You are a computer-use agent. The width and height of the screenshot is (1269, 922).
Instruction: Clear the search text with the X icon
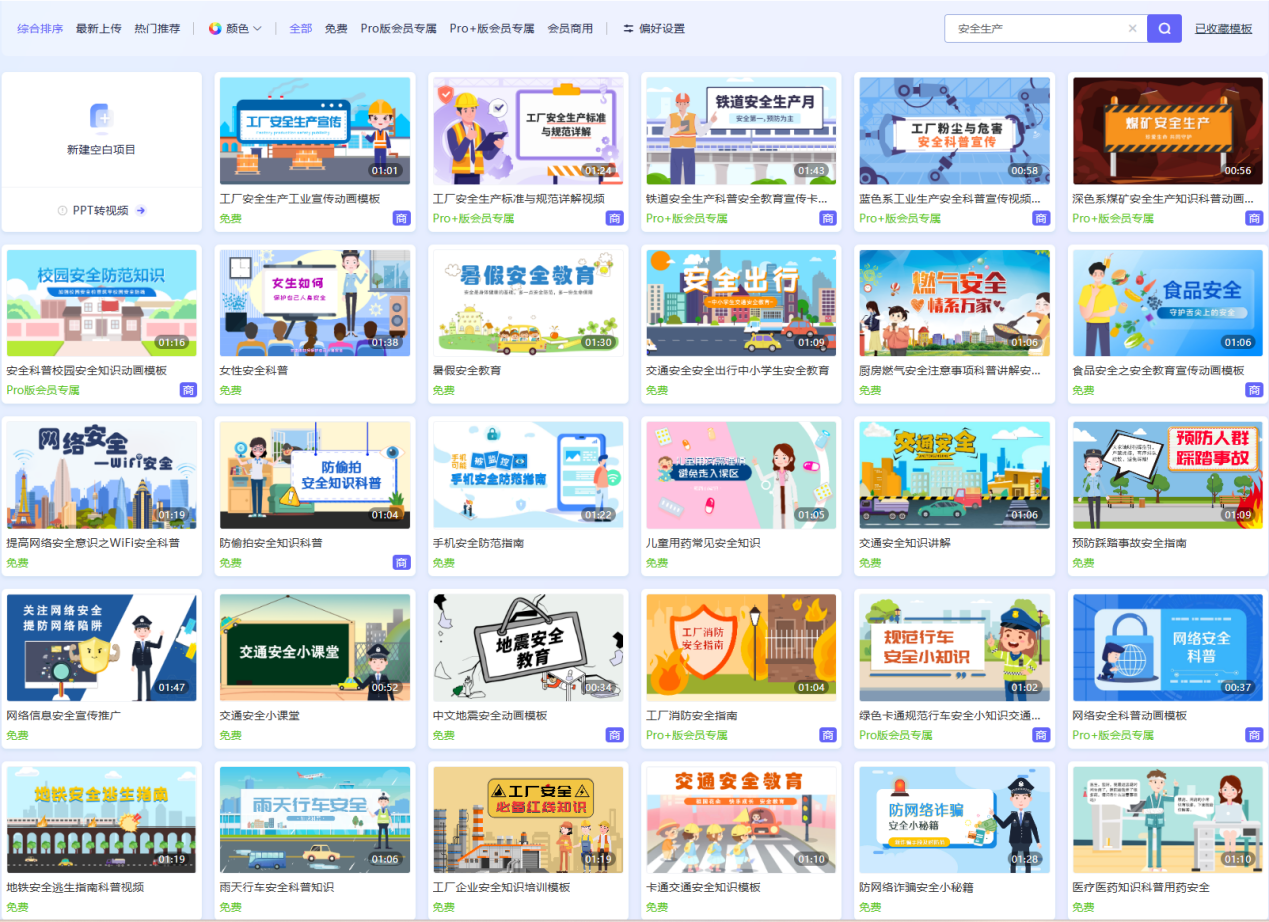tap(1132, 27)
